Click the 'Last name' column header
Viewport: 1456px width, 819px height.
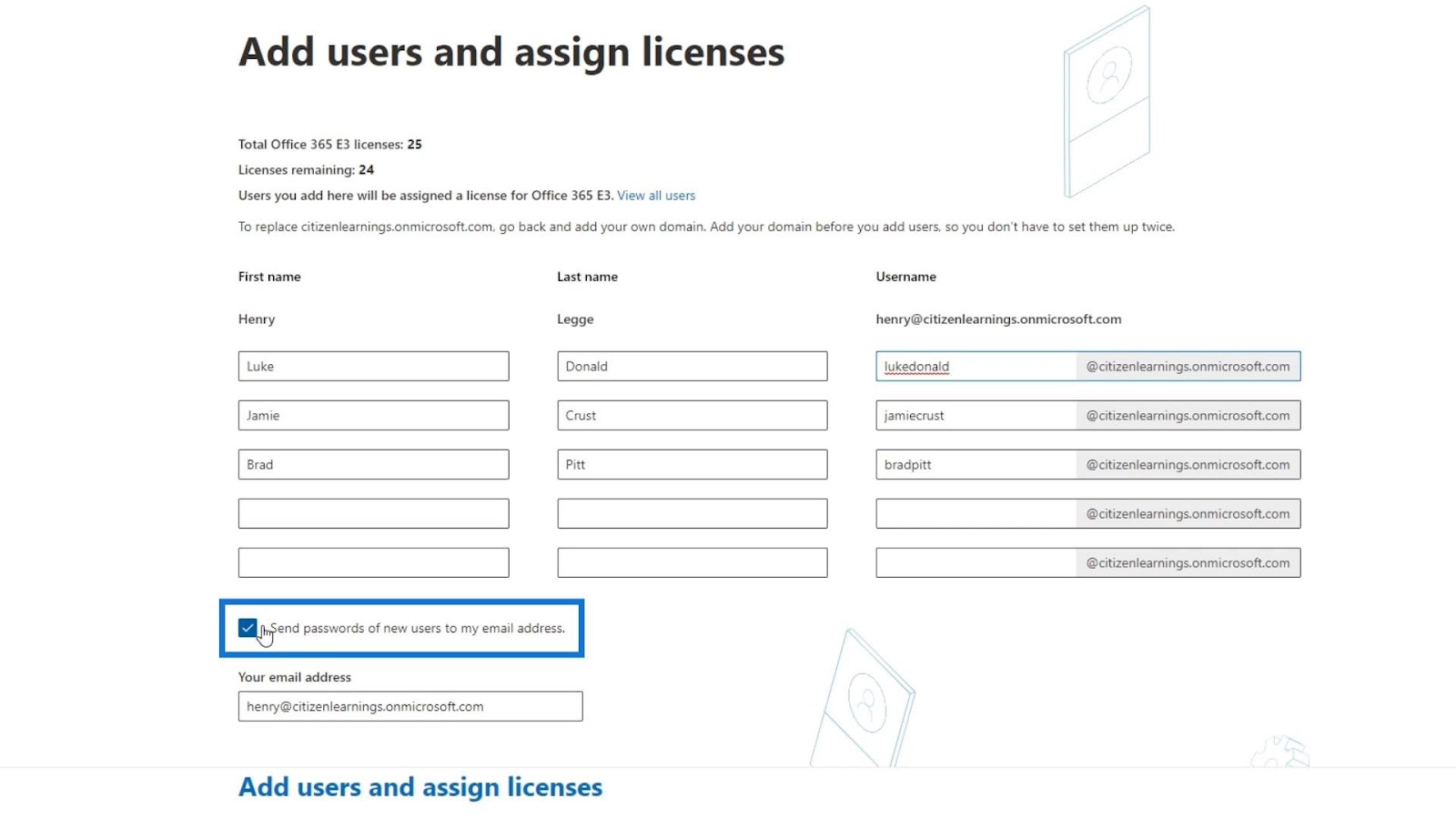click(588, 277)
